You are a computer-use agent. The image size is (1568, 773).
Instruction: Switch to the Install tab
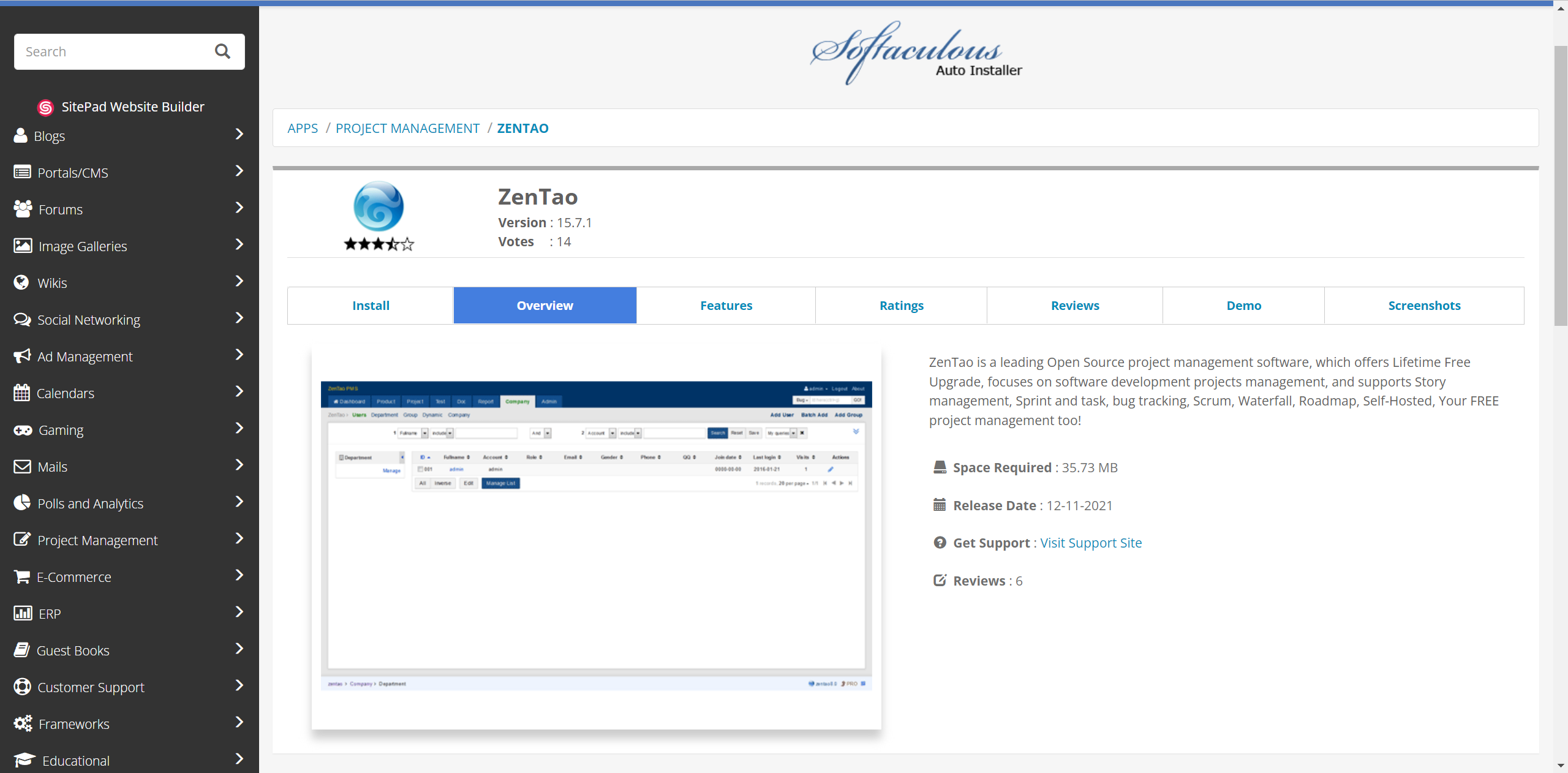(371, 305)
